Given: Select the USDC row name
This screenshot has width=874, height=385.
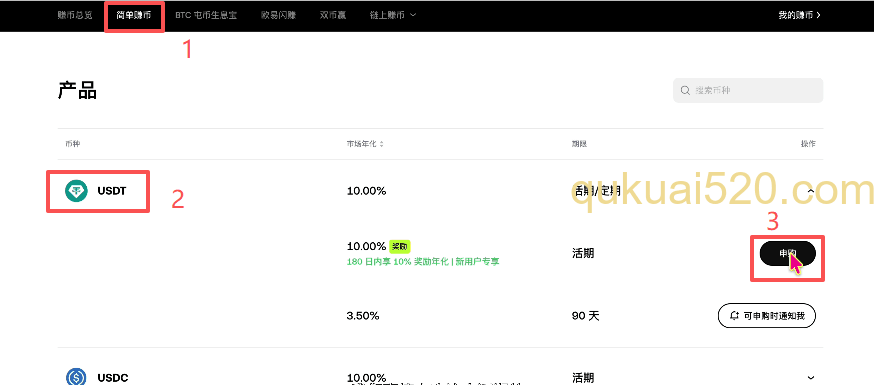Looking at the screenshot, I should click(x=113, y=378).
